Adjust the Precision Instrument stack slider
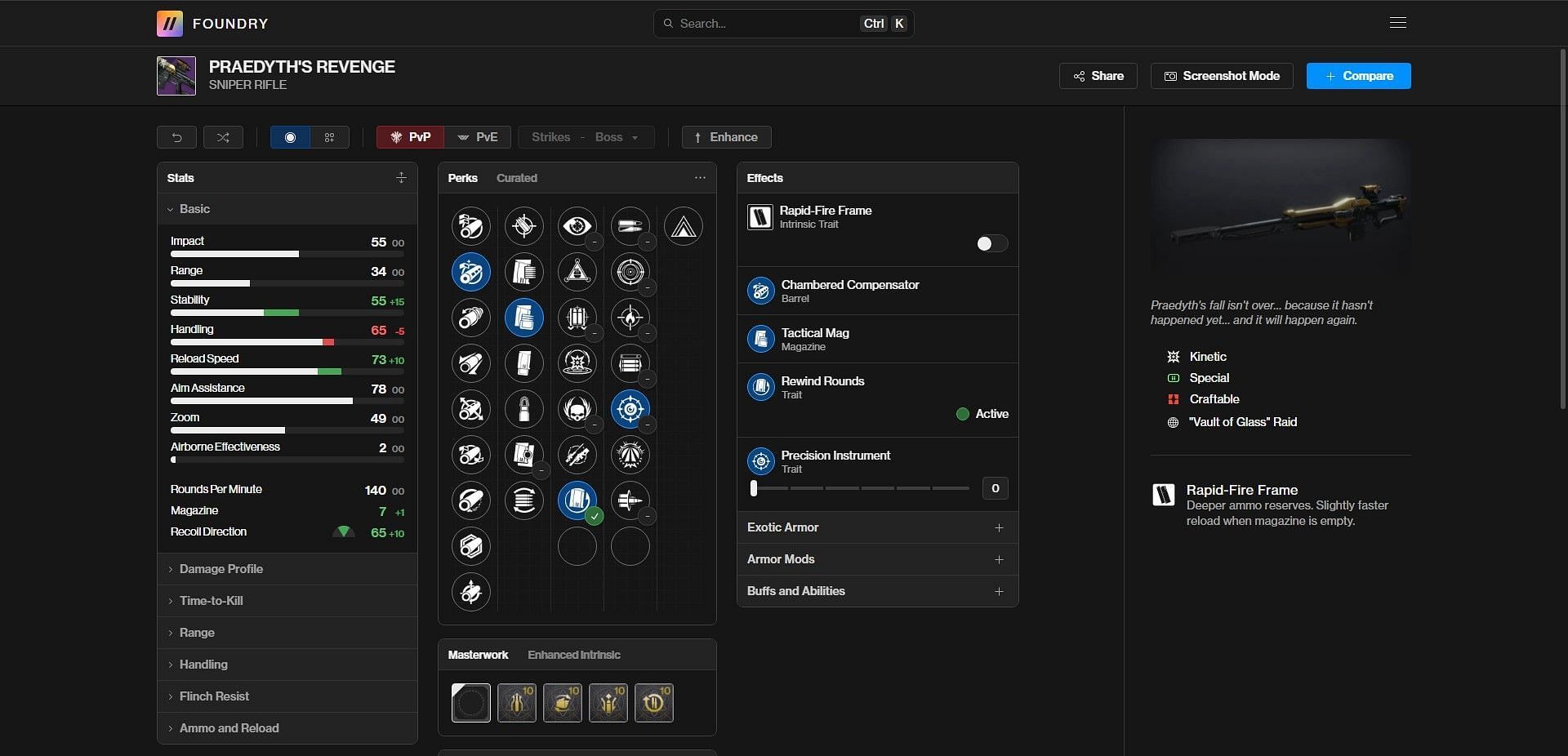Image resolution: width=1568 pixels, height=756 pixels. pos(860,488)
